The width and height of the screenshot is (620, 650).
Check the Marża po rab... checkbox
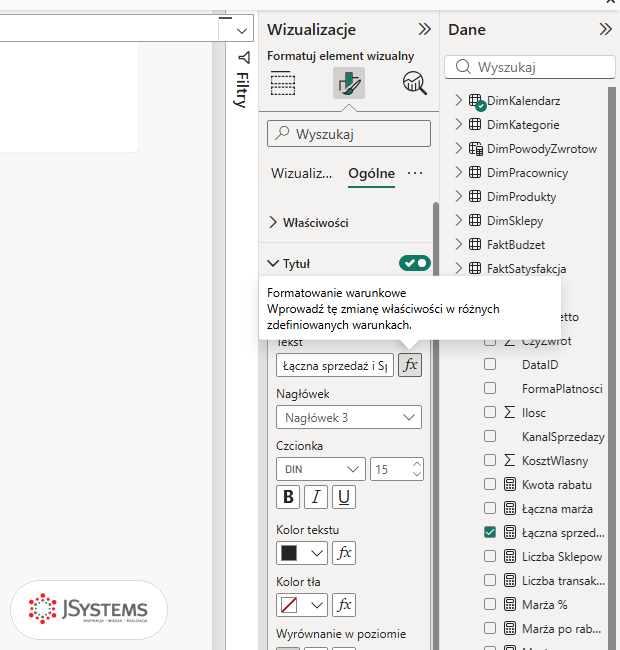coord(490,628)
